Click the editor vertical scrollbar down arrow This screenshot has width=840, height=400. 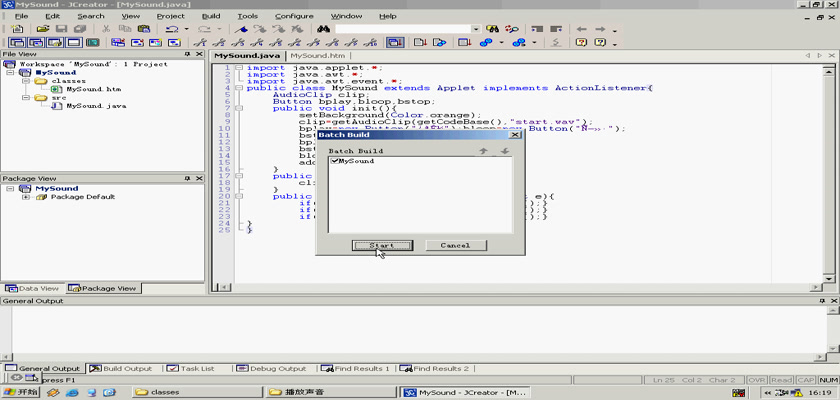[830, 277]
